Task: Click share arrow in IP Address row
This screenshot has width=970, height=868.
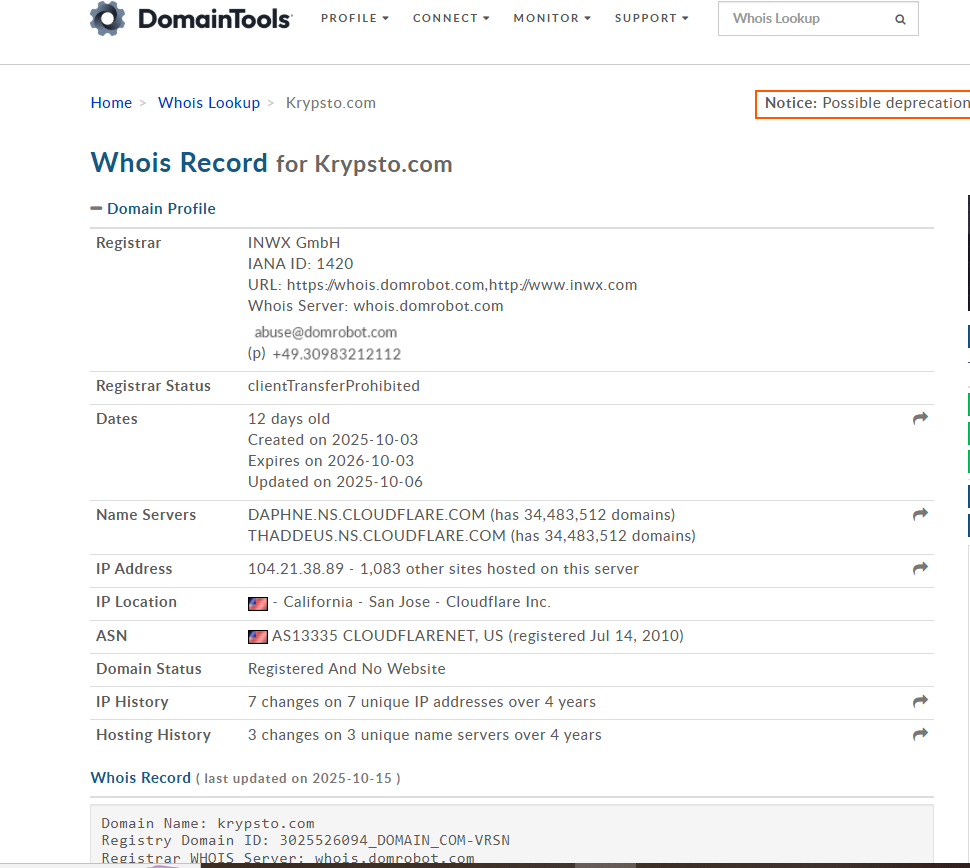Action: pos(921,568)
